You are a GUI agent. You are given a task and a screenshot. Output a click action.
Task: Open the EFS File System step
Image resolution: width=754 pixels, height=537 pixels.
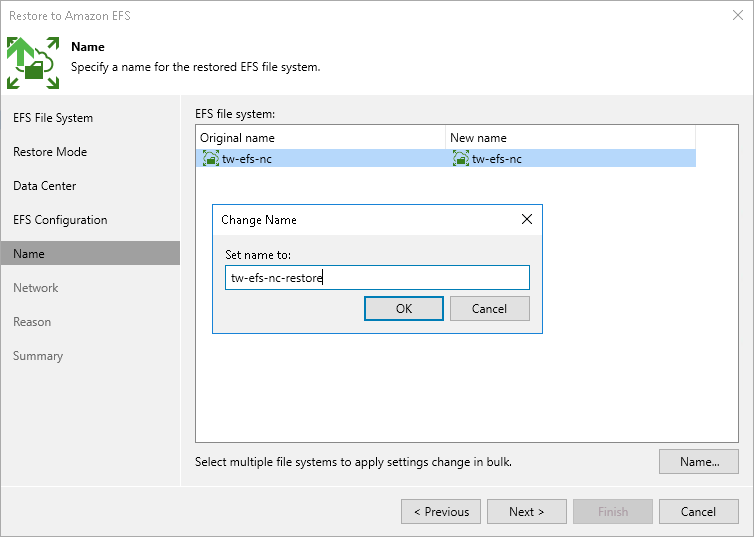[53, 118]
